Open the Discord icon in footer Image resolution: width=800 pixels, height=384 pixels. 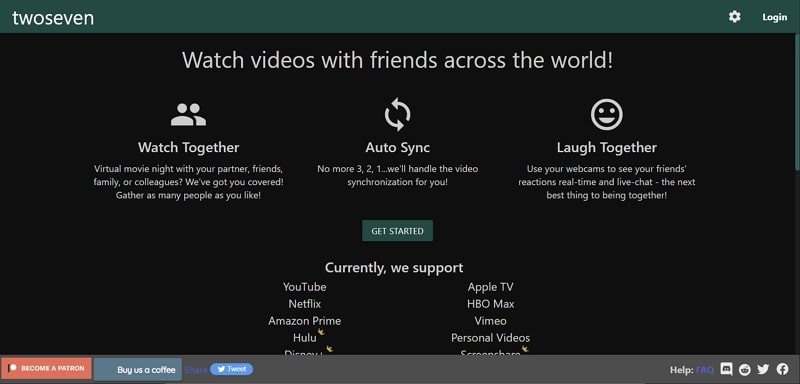(x=726, y=369)
